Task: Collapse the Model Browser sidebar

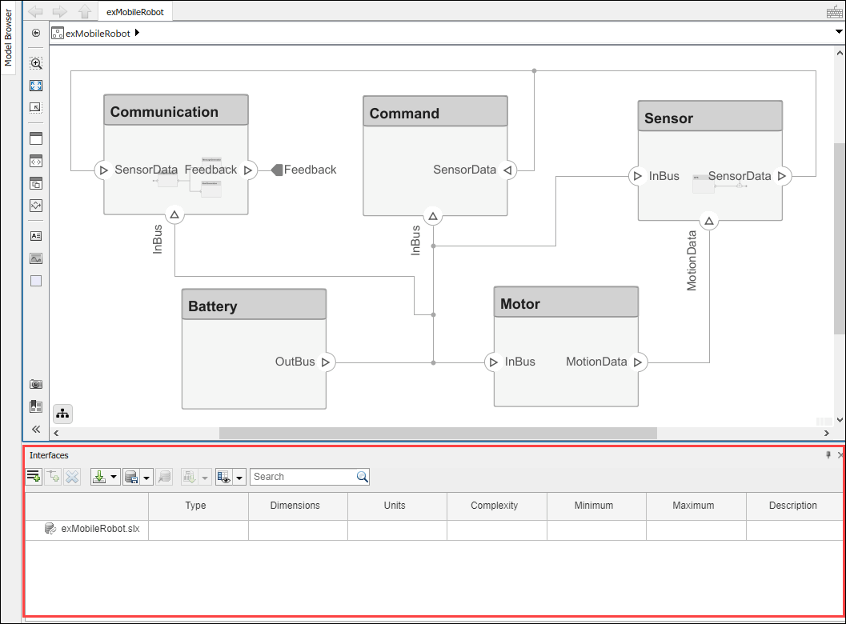Action: tap(35, 429)
